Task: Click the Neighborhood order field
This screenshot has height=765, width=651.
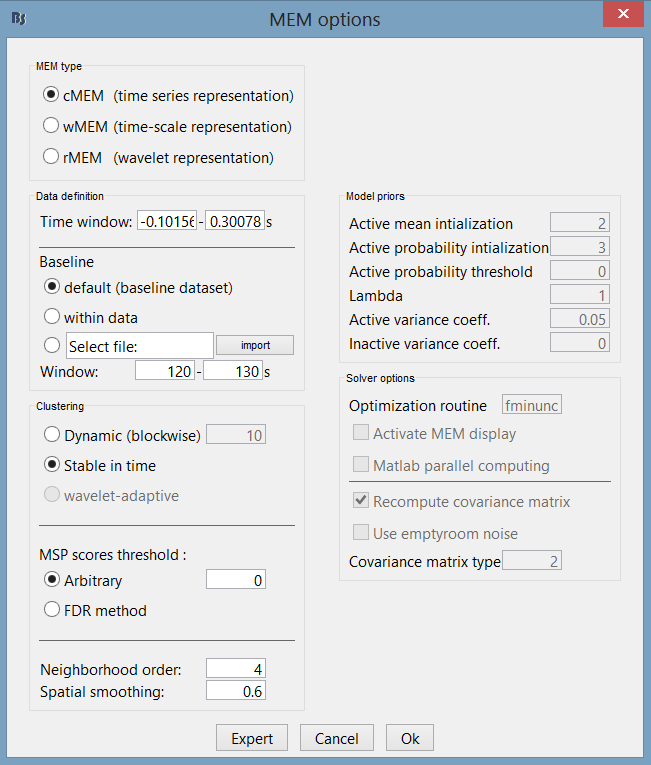Action: coord(236,669)
